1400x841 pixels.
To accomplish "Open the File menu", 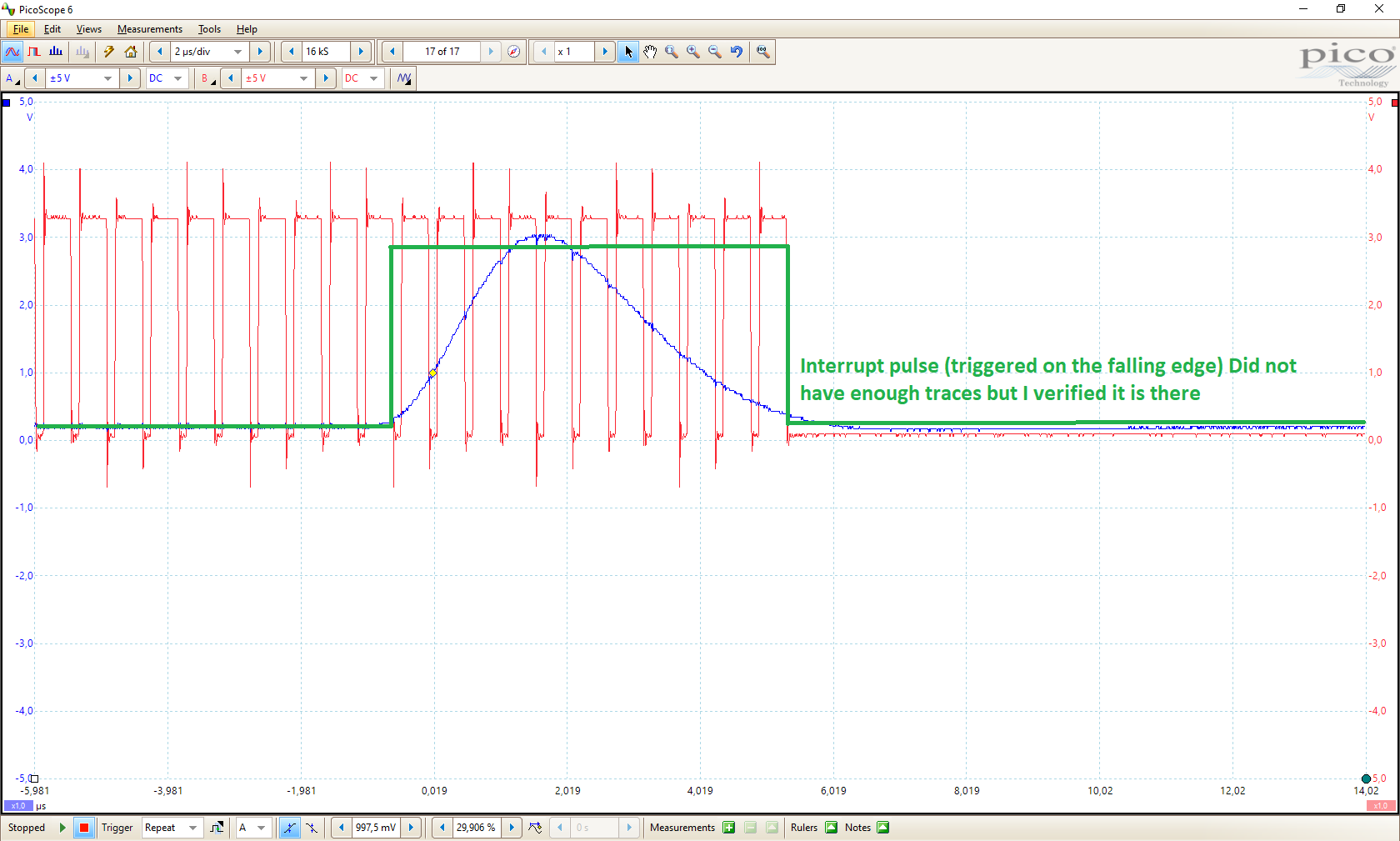I will pyautogui.click(x=21, y=29).
